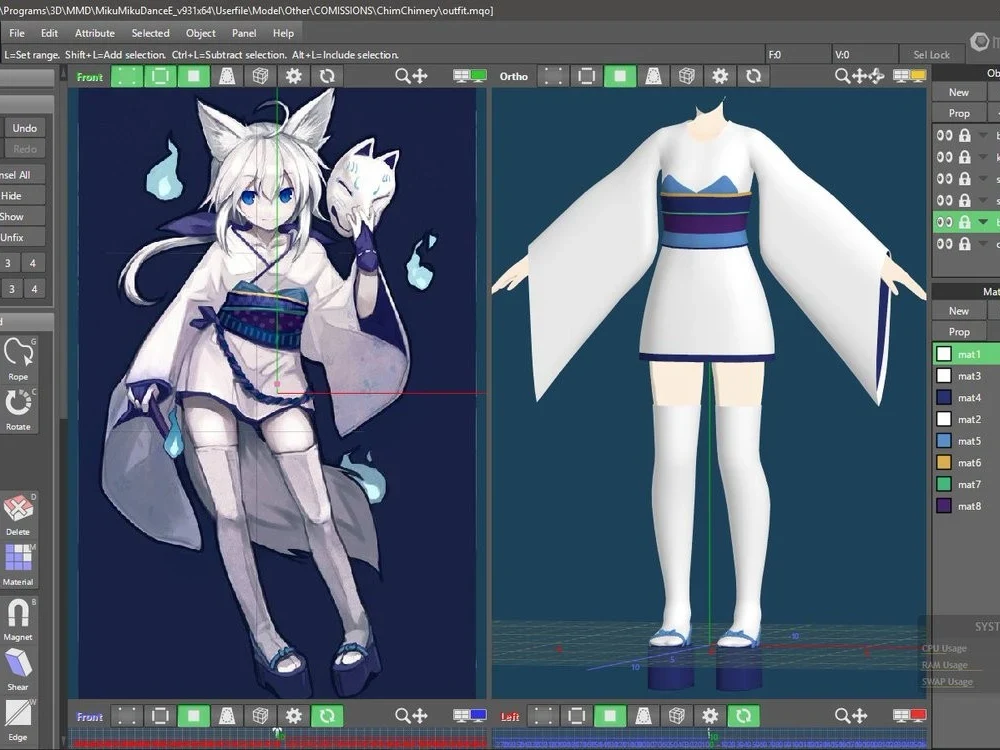Click magnifier zoom icon in Ortho view
This screenshot has width=1000, height=750.
tap(842, 77)
